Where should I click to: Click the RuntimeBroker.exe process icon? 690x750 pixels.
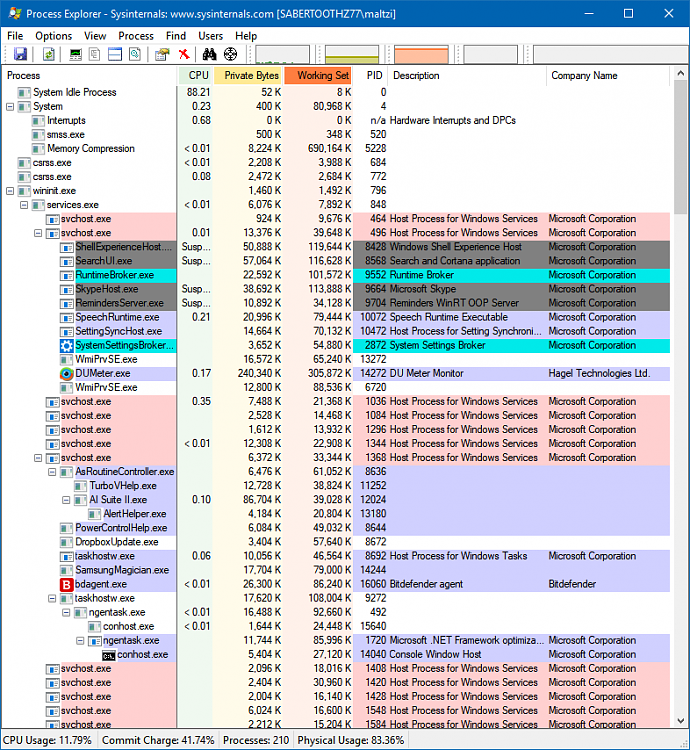tap(66, 276)
